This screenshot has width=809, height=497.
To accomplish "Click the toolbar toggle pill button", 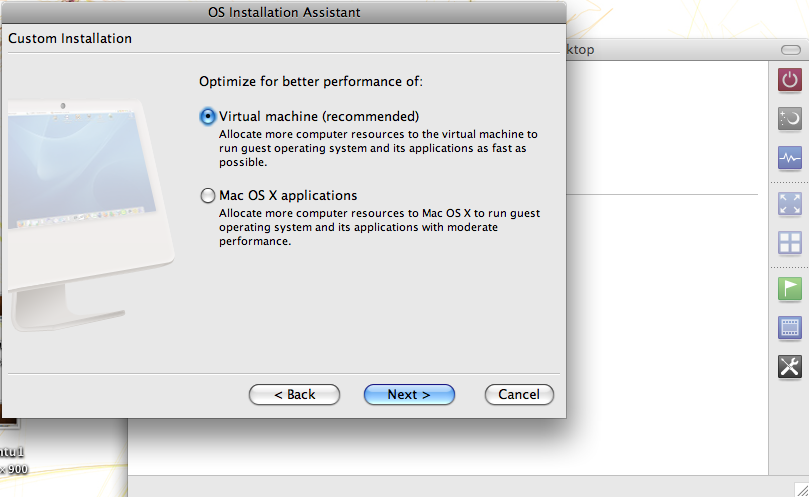I will [x=790, y=50].
